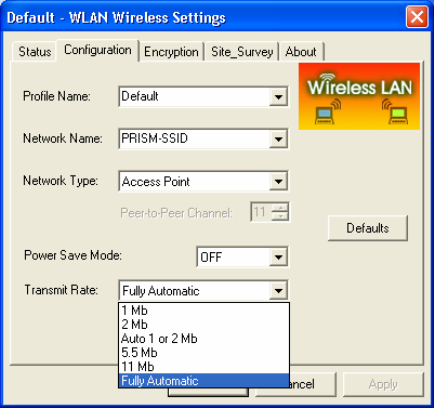Go to the Site_Survey tab
Image resolution: width=434 pixels, height=408 pixels.
pyautogui.click(x=242, y=52)
